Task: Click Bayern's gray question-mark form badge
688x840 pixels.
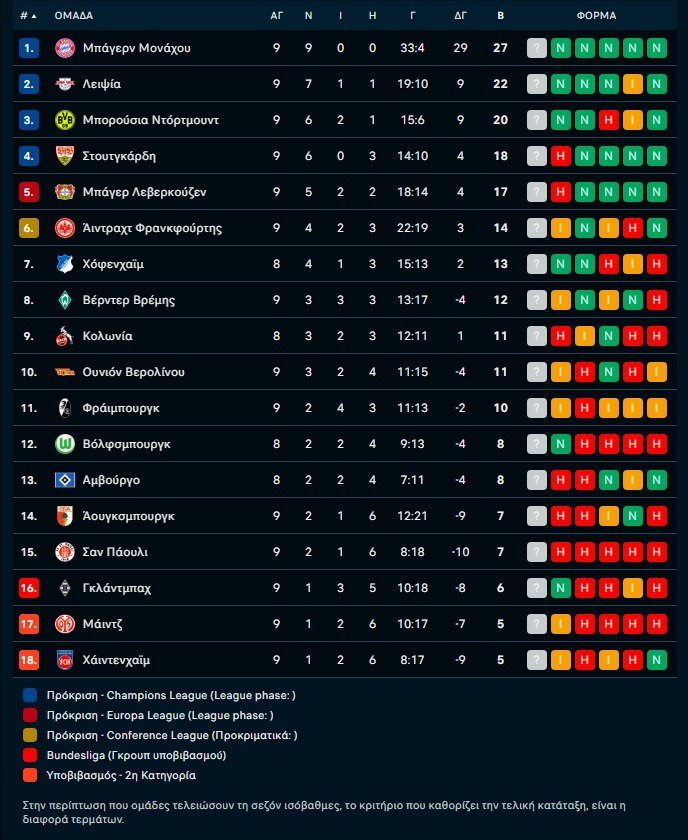Action: click(537, 48)
